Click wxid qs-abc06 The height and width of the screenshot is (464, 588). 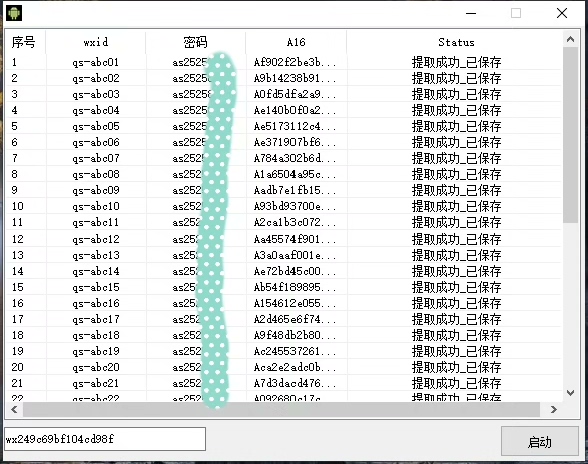[x=96, y=143]
